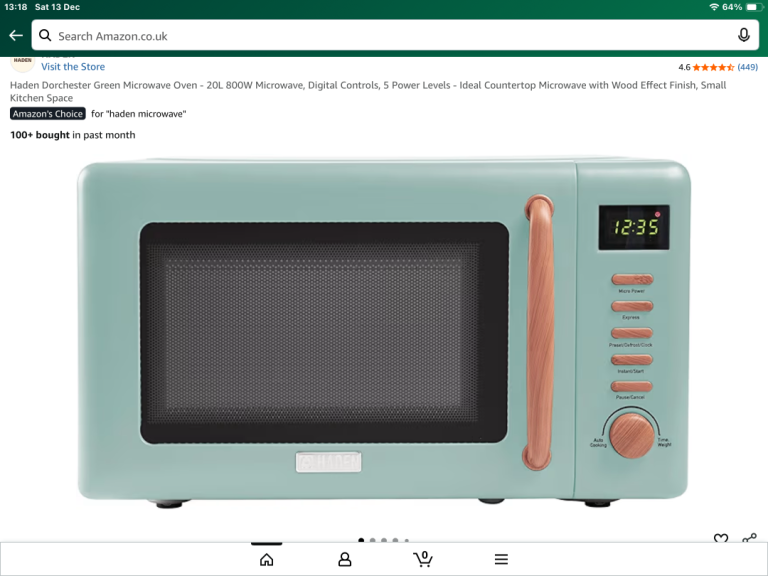
Task: Select the '100+ bought in past month' text
Action: (72, 135)
